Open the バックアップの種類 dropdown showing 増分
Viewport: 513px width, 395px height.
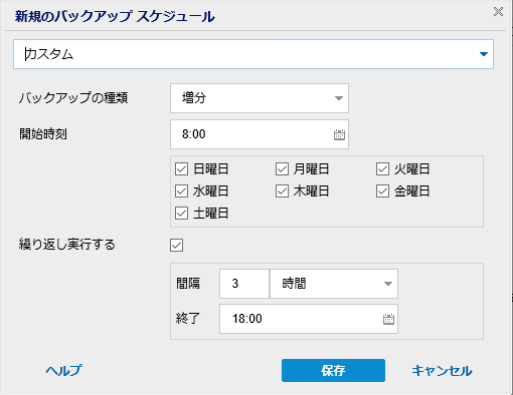pos(259,98)
